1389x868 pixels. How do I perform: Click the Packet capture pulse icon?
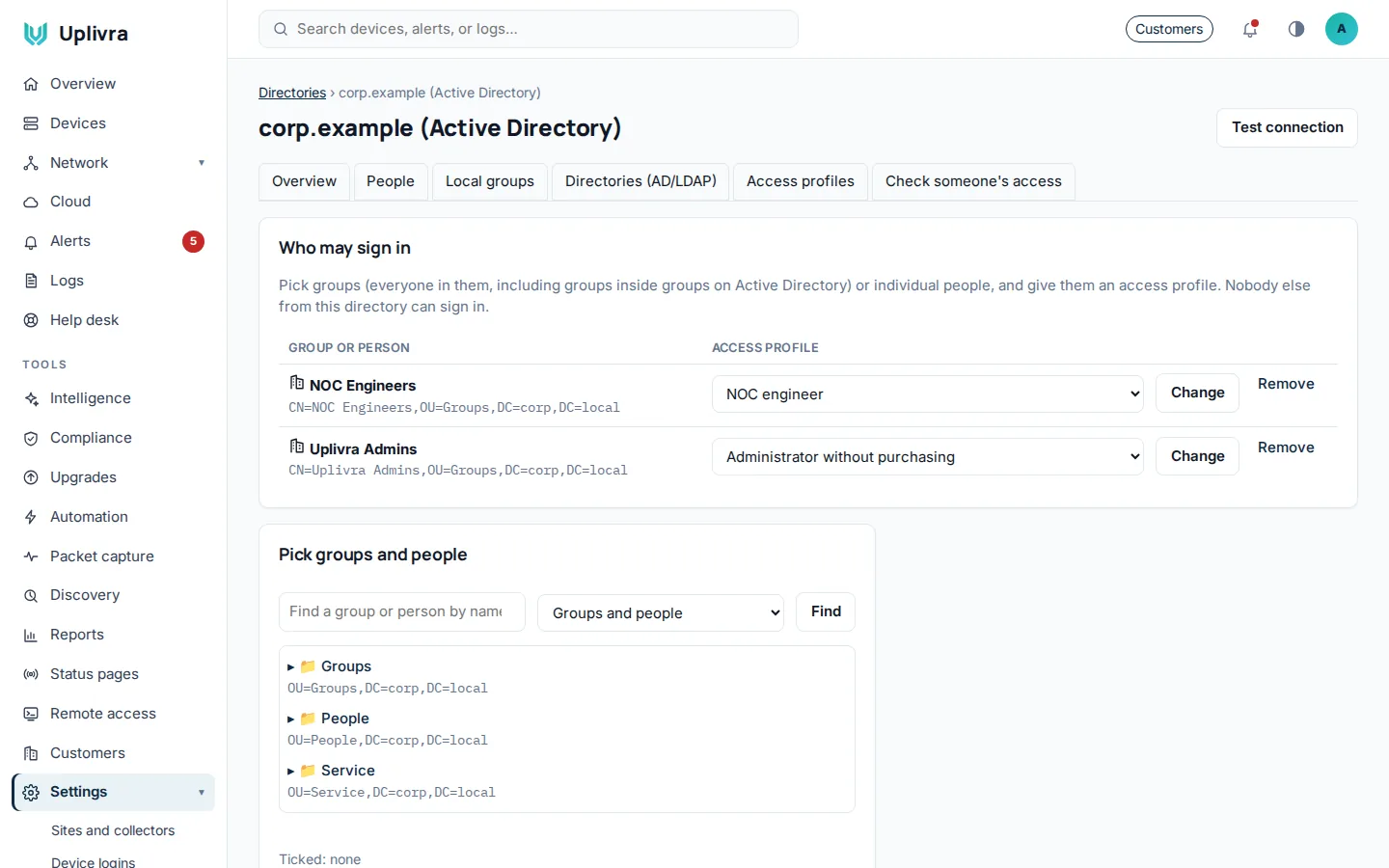click(x=31, y=556)
